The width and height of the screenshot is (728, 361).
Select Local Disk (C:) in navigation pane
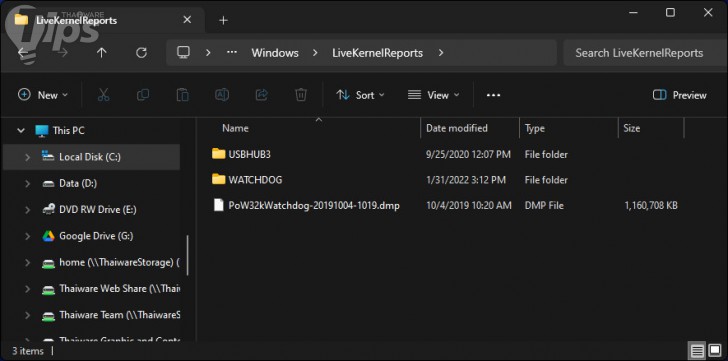pyautogui.click(x=90, y=157)
